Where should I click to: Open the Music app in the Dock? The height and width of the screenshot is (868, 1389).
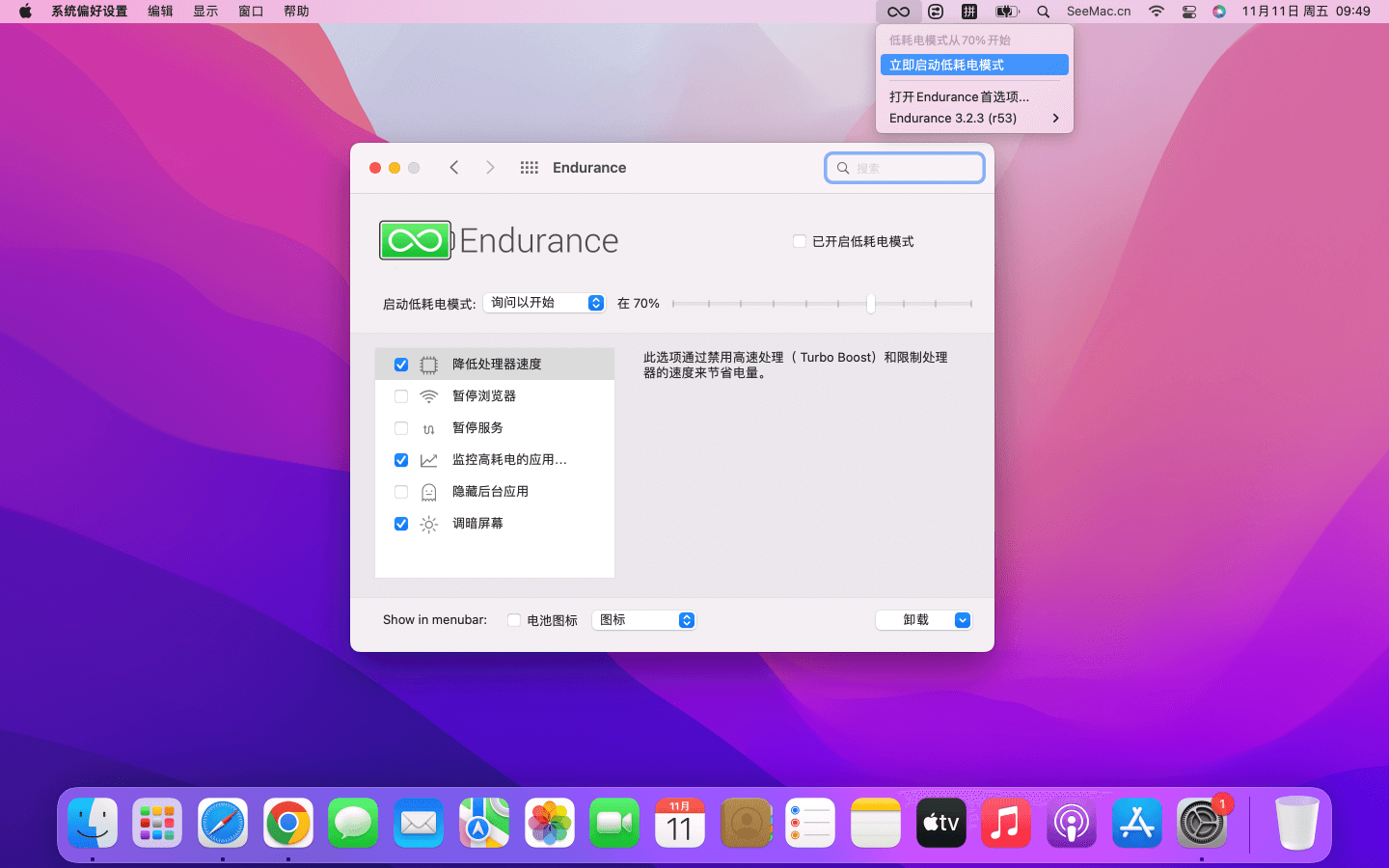tap(1006, 823)
